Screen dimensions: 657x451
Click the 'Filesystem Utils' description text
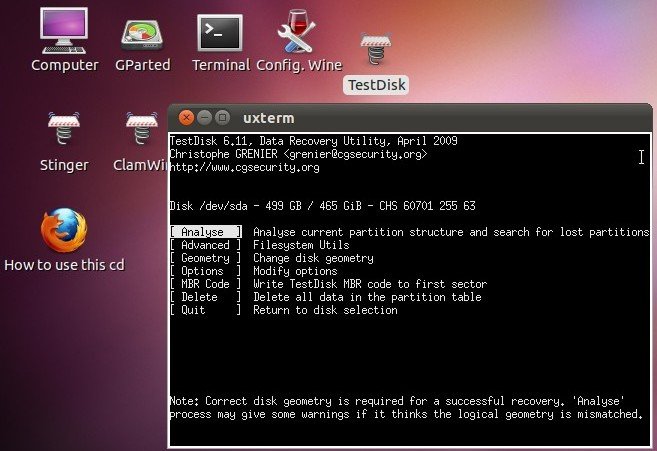click(301, 245)
